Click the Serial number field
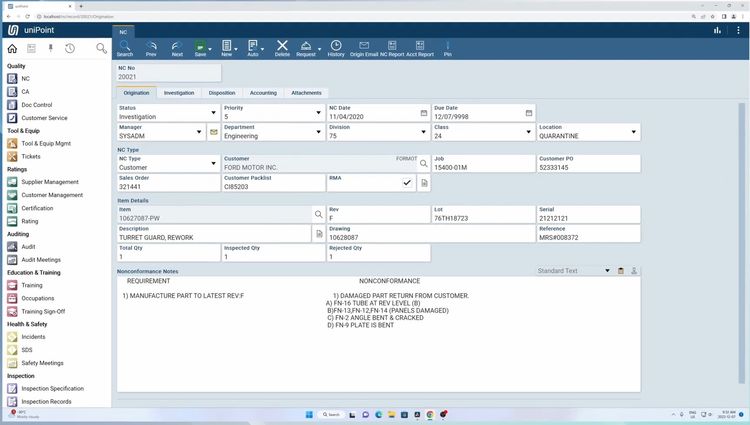The image size is (750, 425). (589, 214)
